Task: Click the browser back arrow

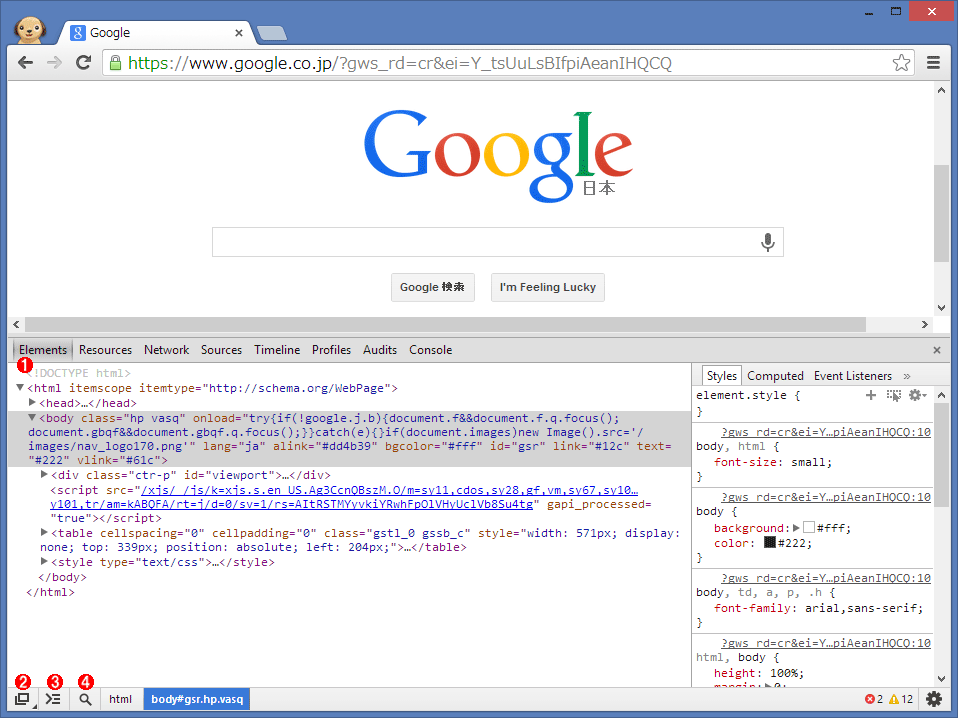Action: coord(25,62)
